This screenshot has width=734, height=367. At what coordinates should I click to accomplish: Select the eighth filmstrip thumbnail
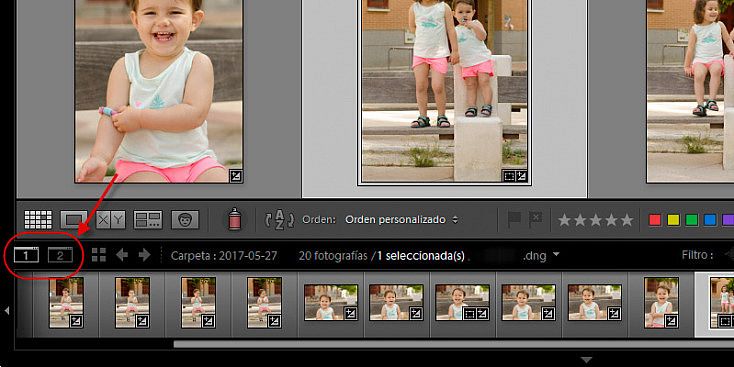[x=529, y=302]
